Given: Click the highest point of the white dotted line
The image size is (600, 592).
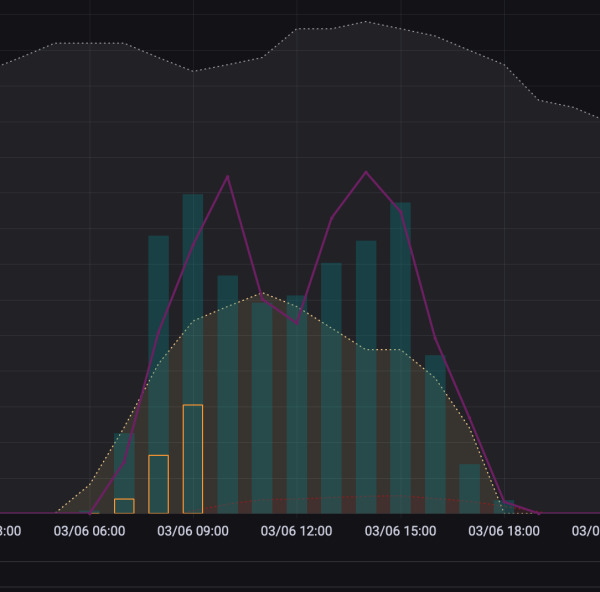Looking at the screenshot, I should 366,21.
